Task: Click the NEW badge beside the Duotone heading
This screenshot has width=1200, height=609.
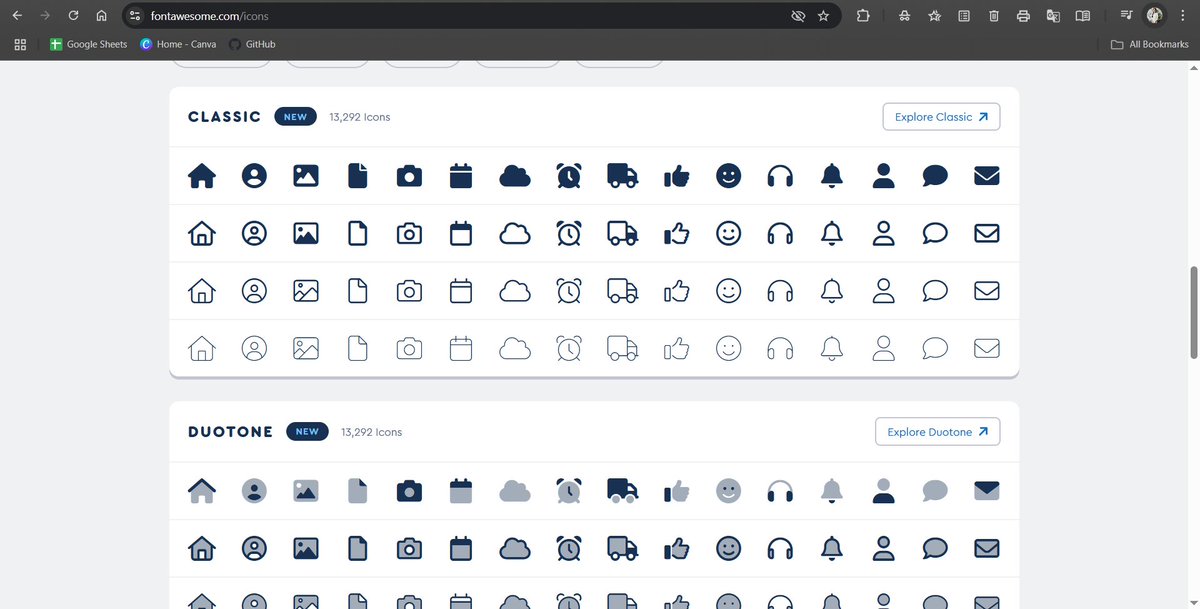Action: (307, 432)
